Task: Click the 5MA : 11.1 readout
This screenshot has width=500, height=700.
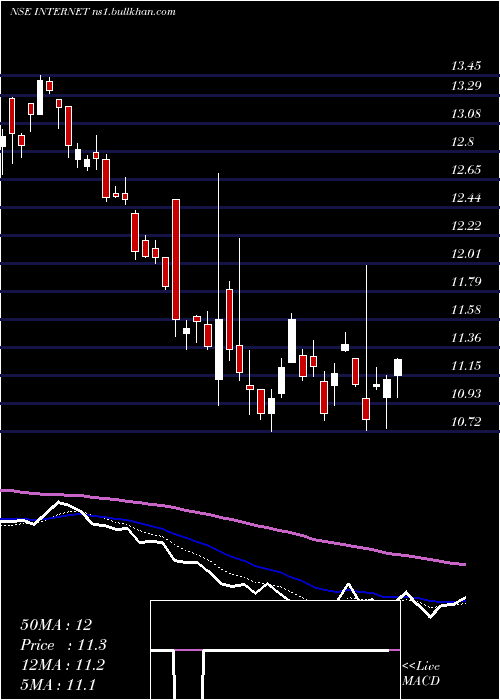Action: (58, 684)
